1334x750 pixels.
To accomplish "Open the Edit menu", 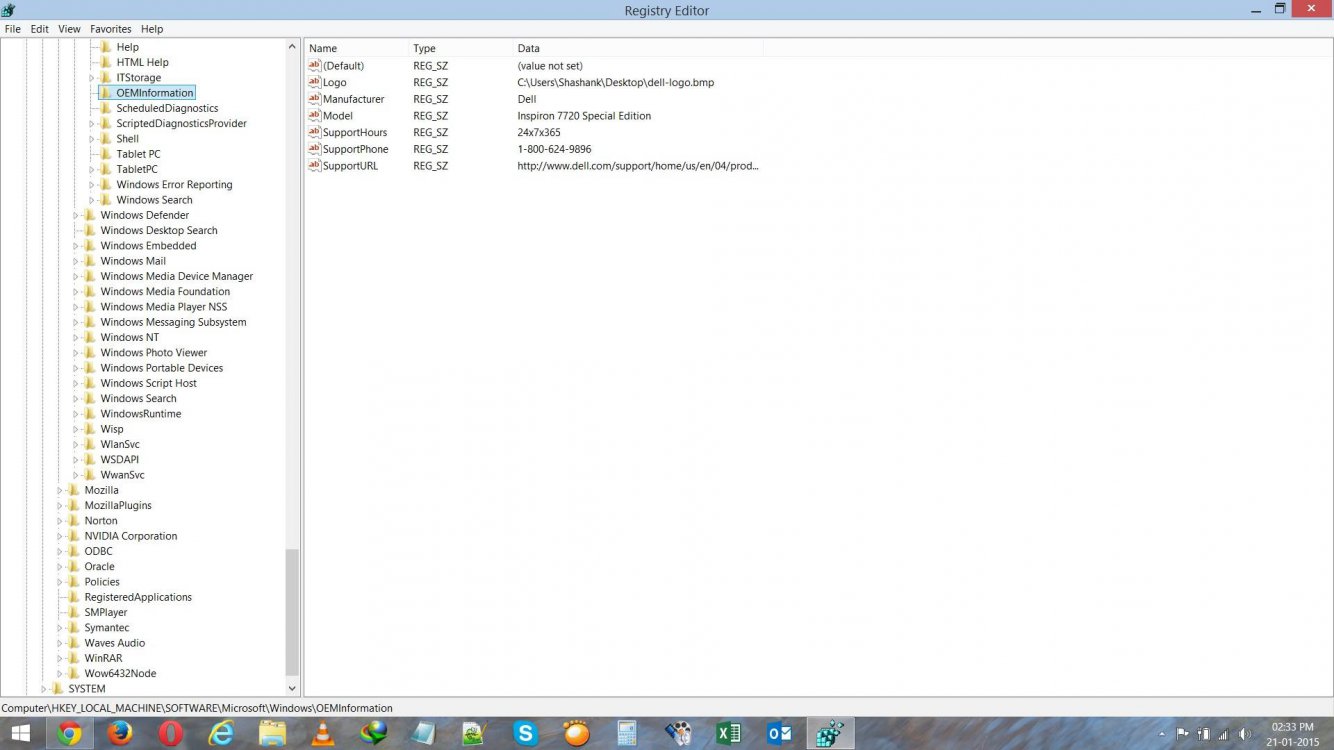I will tap(39, 29).
